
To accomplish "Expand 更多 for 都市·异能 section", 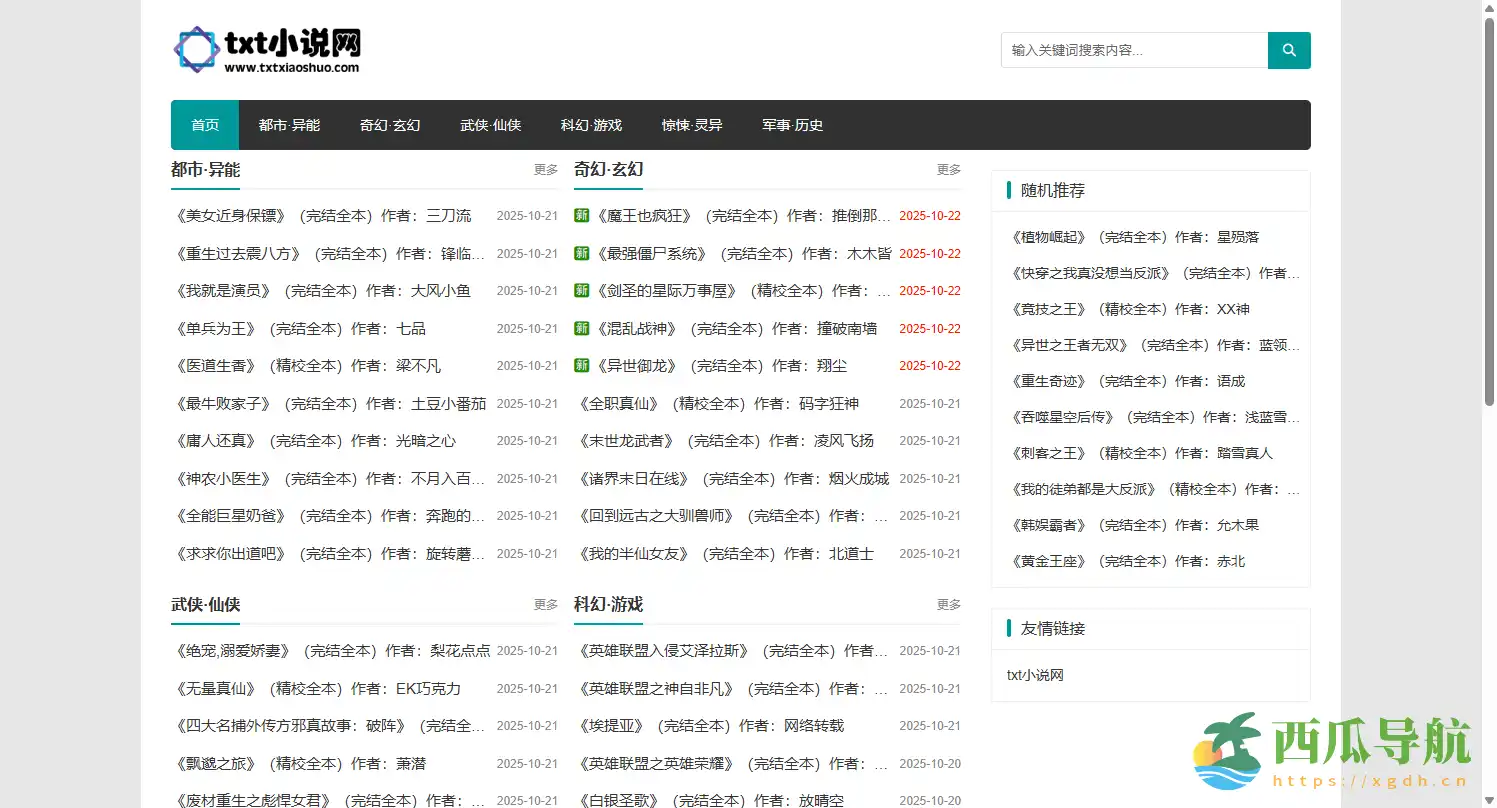I will pyautogui.click(x=545, y=170).
